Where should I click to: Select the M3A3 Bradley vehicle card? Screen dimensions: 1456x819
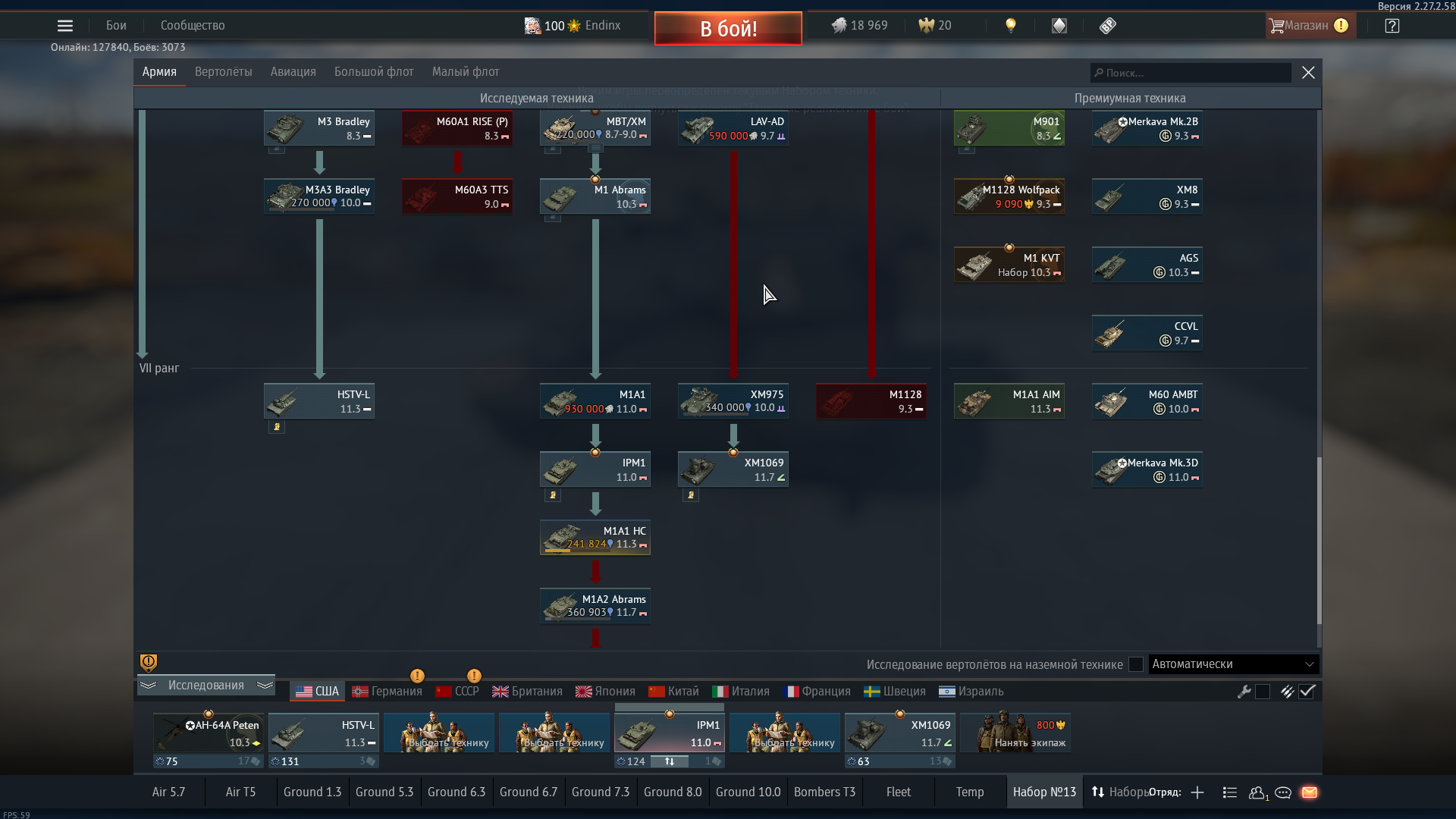click(x=319, y=196)
